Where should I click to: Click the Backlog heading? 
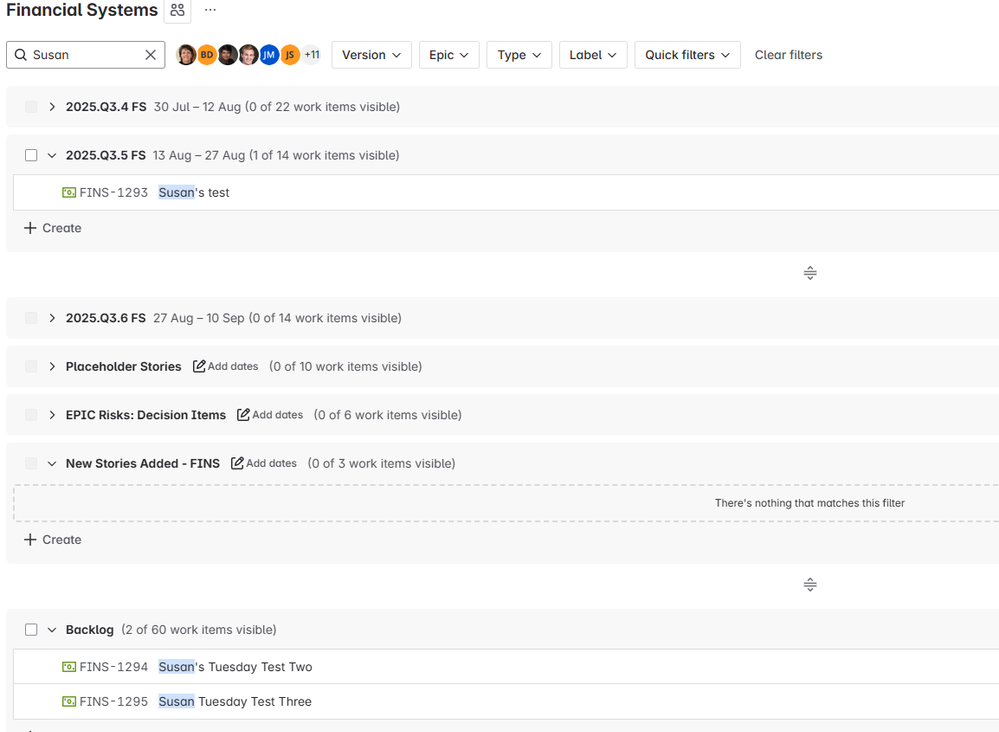89,629
